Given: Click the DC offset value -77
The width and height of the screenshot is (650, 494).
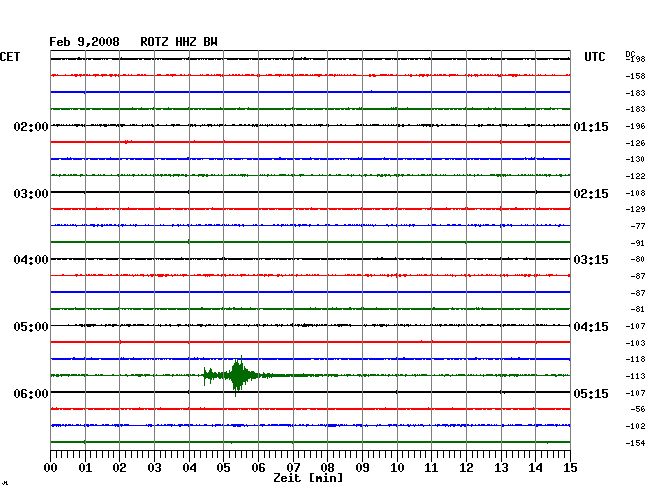Looking at the screenshot, I should coord(638,226).
